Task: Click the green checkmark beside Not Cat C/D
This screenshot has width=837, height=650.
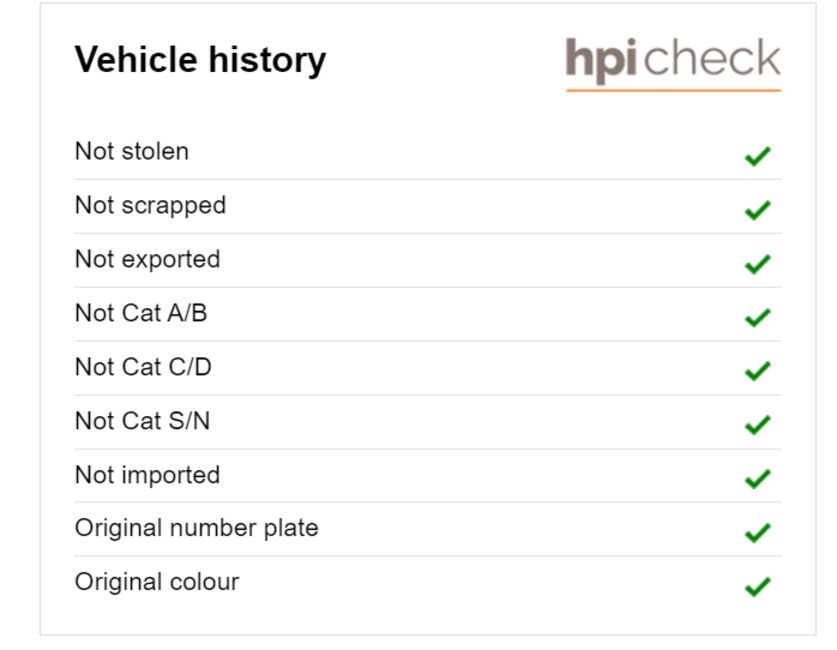Action: [757, 371]
